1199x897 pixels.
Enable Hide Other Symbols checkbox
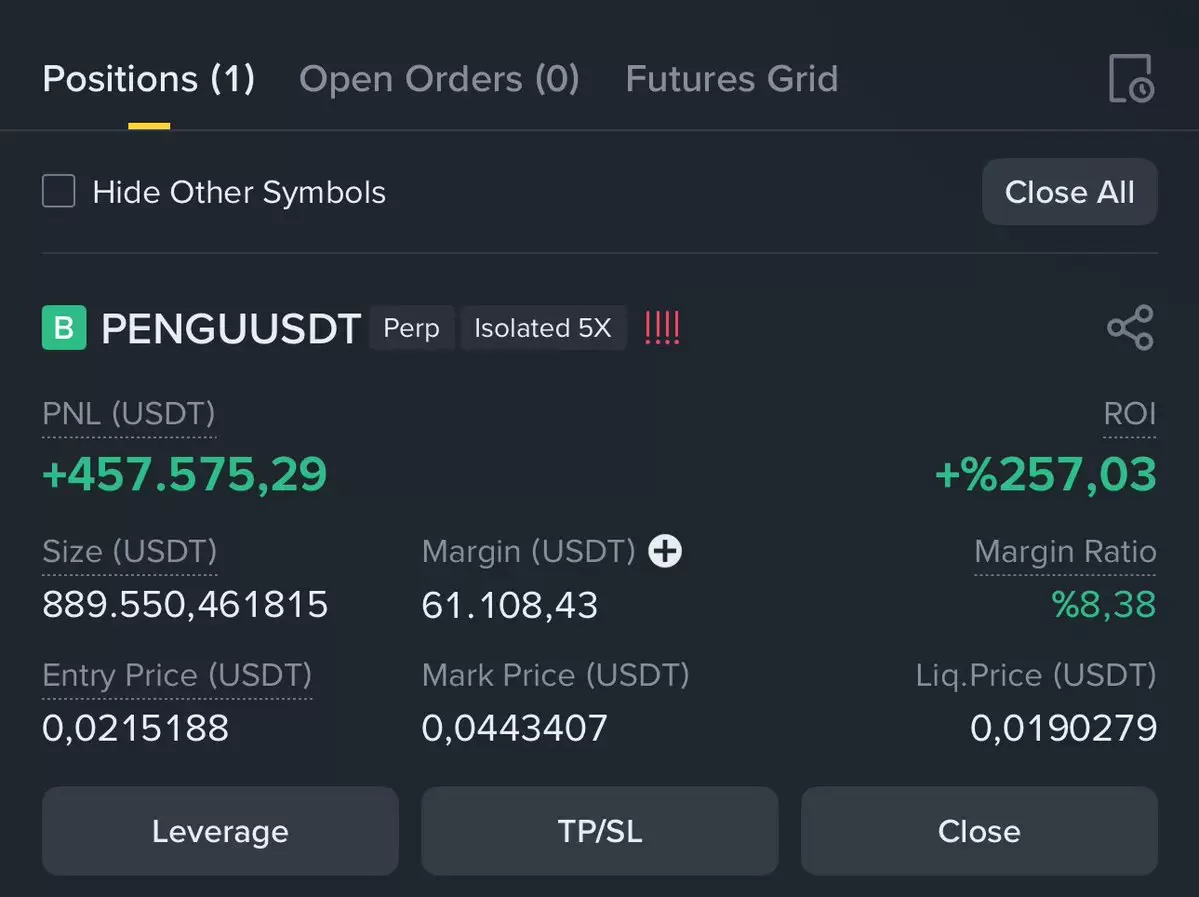[59, 191]
